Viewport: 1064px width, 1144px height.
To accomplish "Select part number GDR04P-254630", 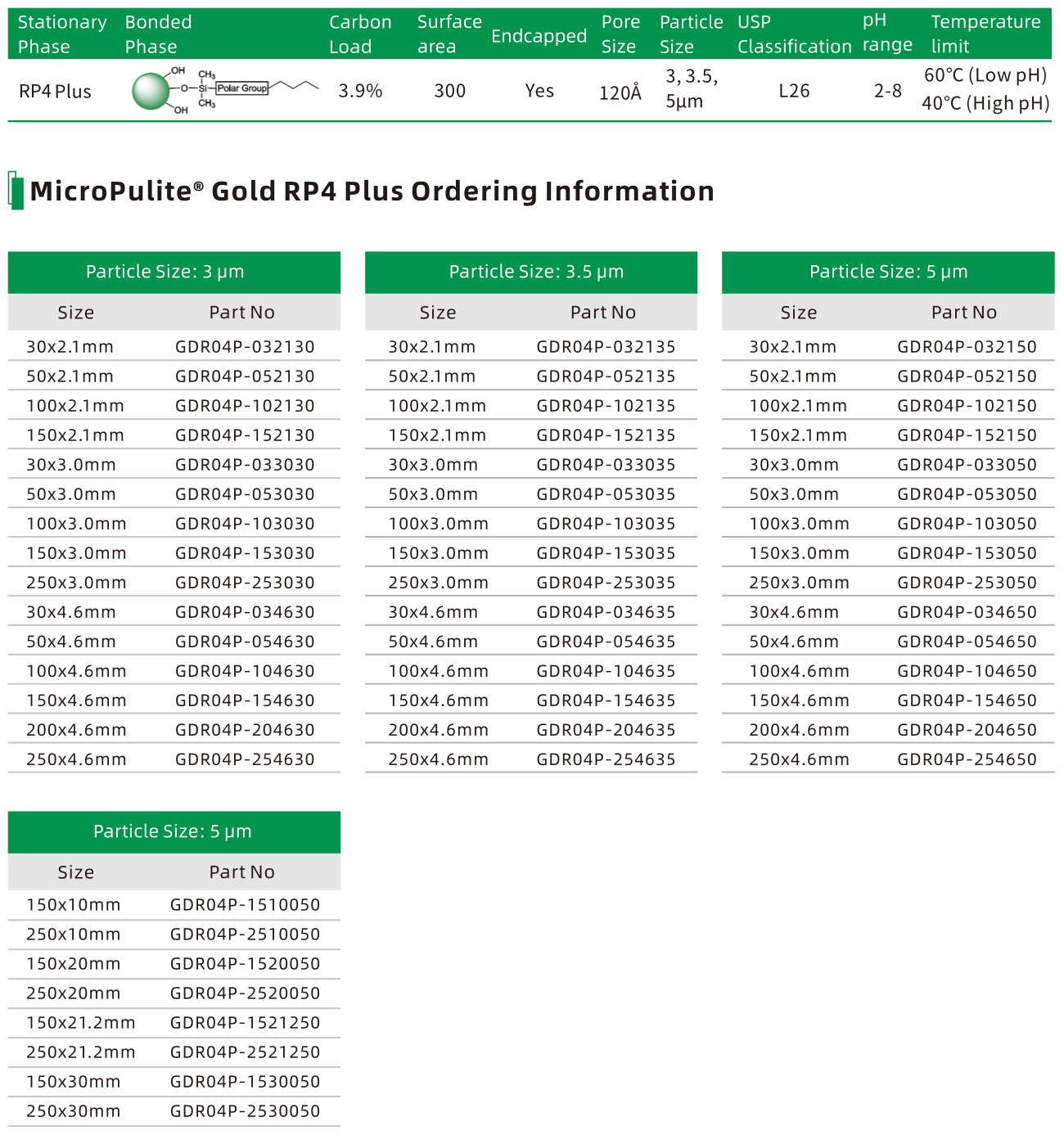I will [x=246, y=759].
